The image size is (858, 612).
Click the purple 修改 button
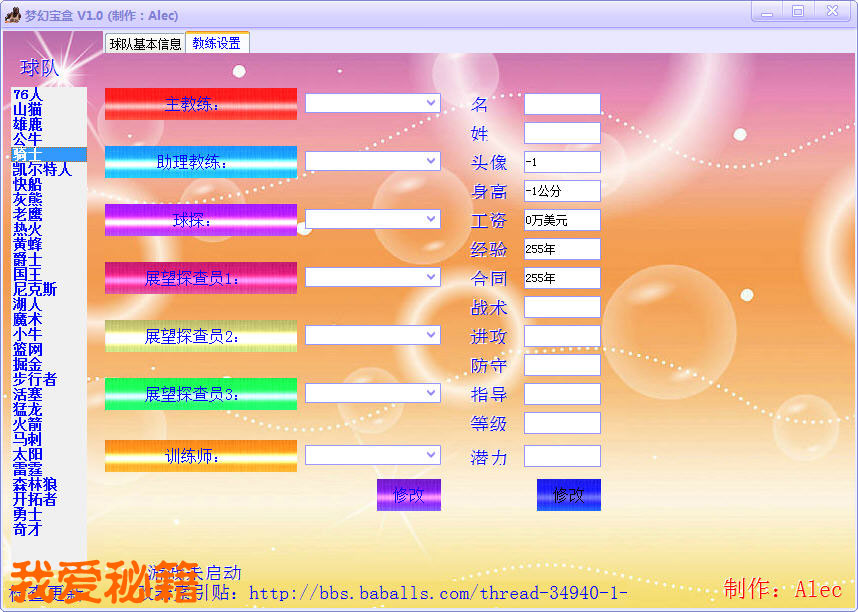[x=408, y=495]
